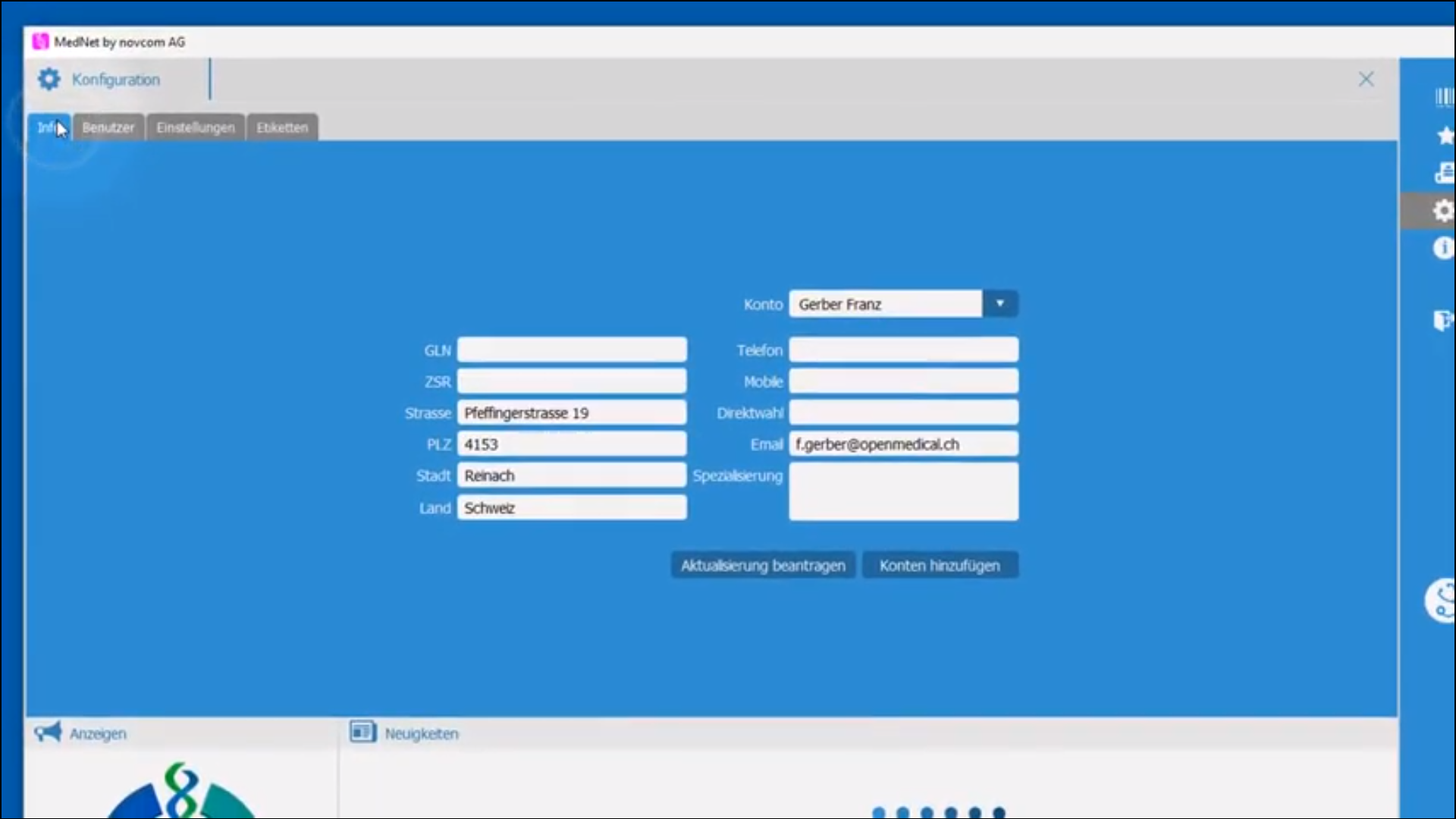Viewport: 1456px width, 819px height.
Task: Open the info circle icon in sidebar
Action: point(1442,248)
